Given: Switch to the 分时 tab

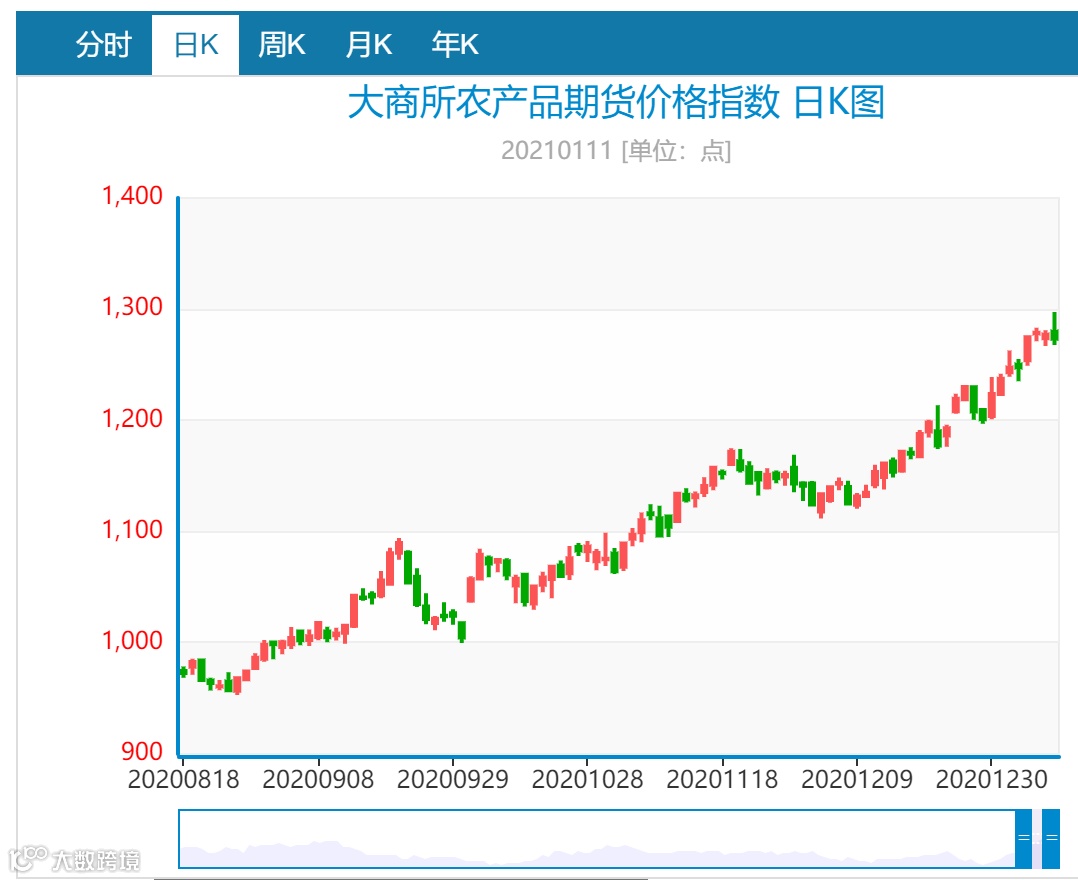Looking at the screenshot, I should (103, 45).
